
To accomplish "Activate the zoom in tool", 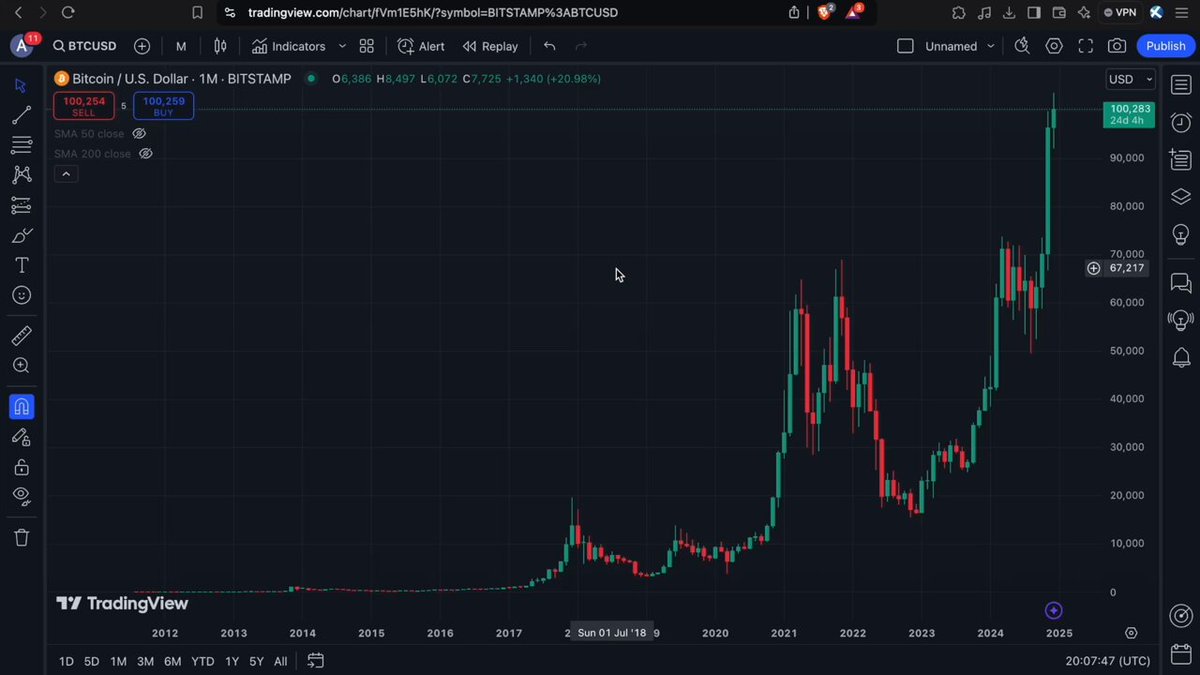I will click(x=21, y=366).
